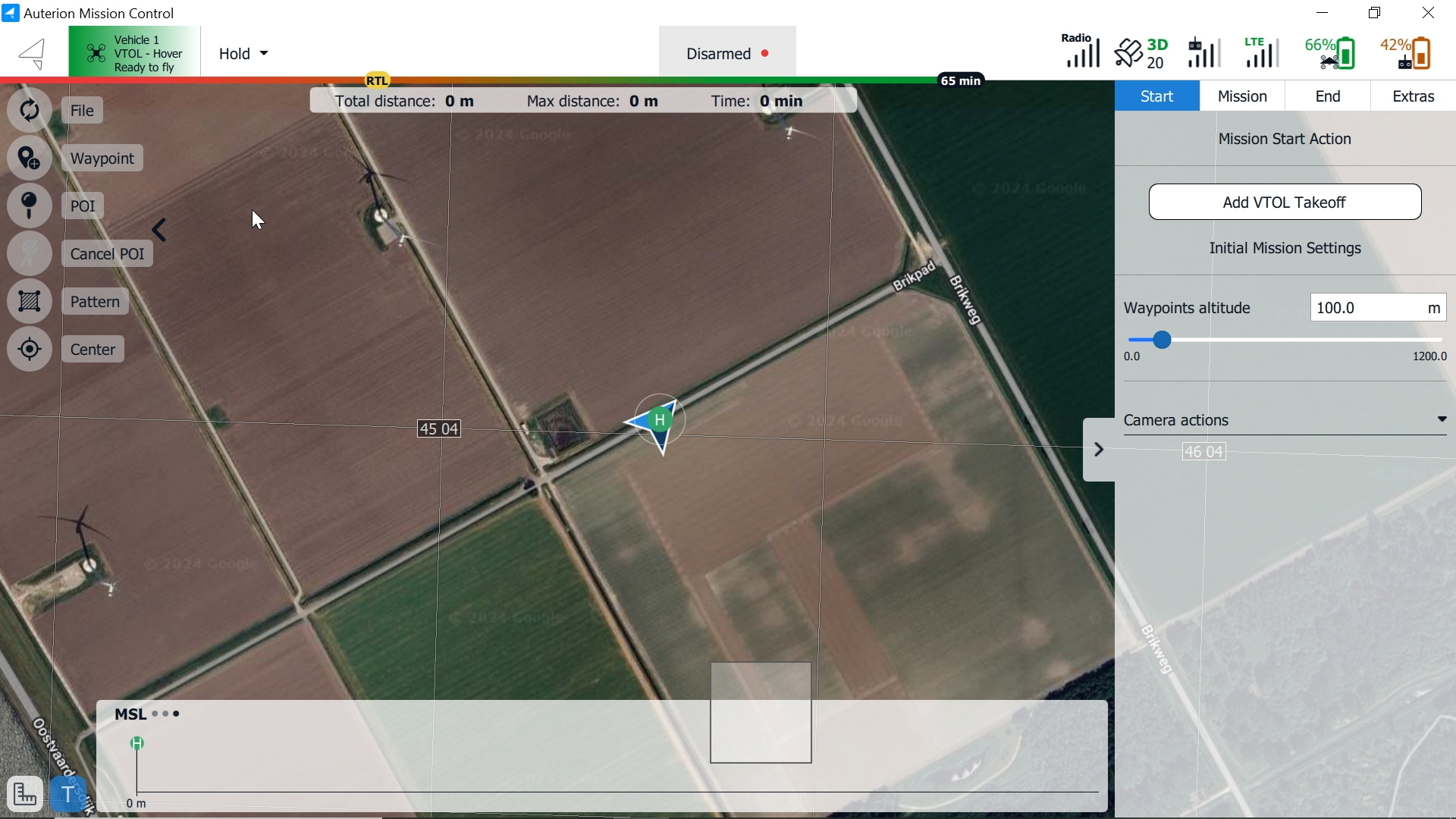Click the paper plane fly view icon
This screenshot has height=819, width=1456.
[x=33, y=53]
